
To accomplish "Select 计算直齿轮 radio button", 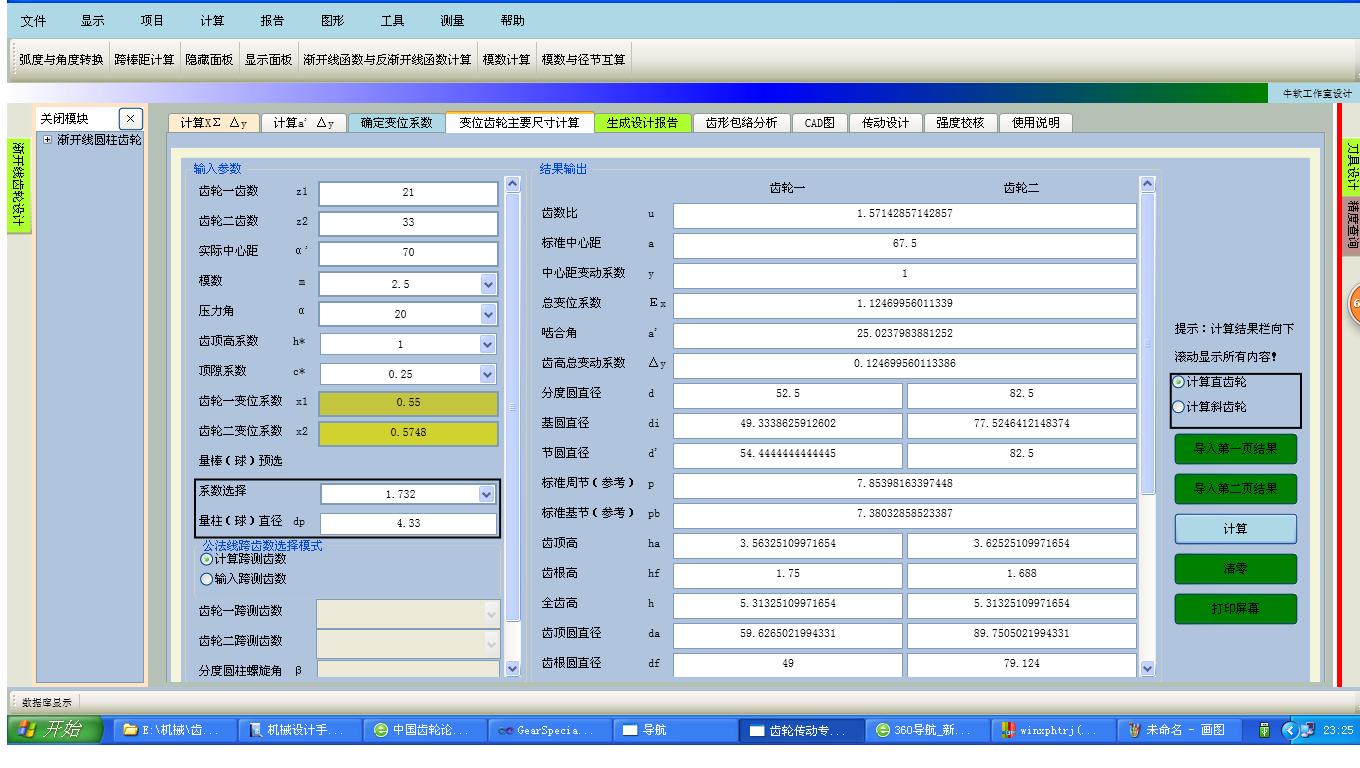I will [1180, 382].
